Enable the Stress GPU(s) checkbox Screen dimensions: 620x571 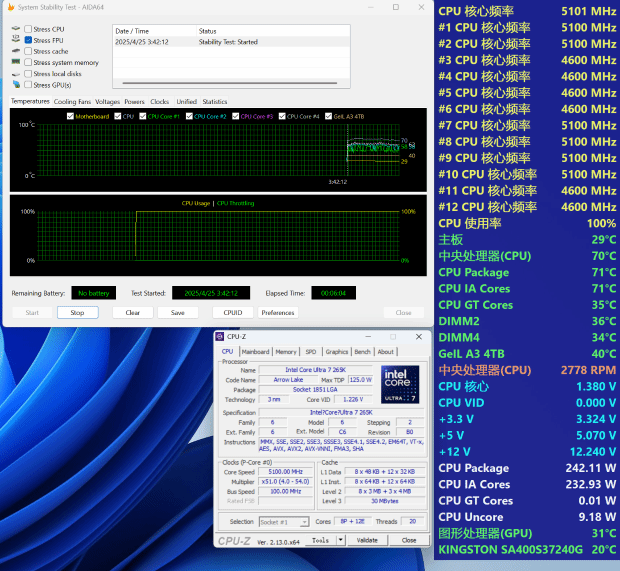coord(28,85)
